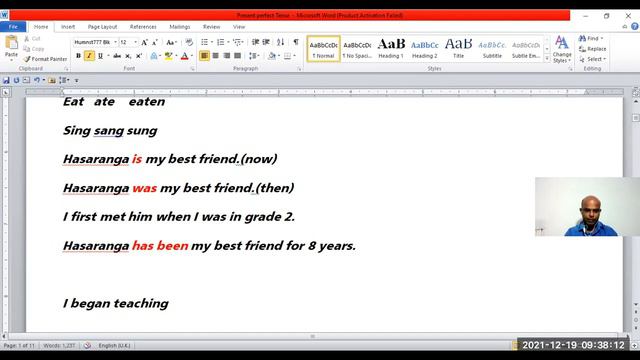Toggle Center alignment

[x=216, y=56]
